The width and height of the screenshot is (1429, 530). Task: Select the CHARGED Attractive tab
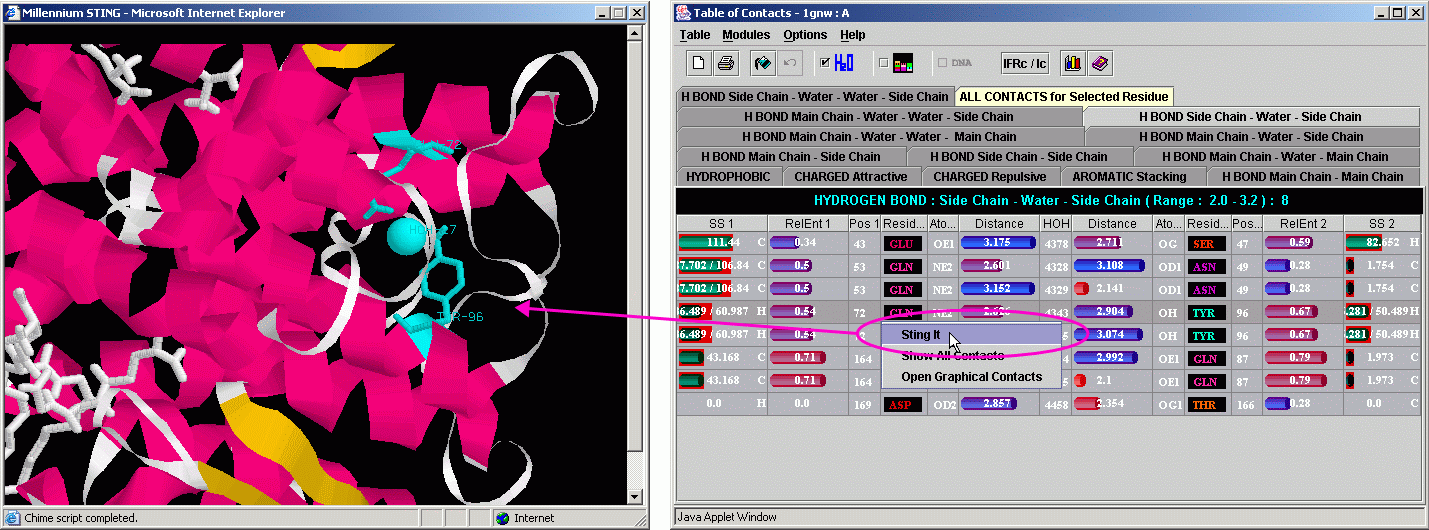pyautogui.click(x=851, y=177)
